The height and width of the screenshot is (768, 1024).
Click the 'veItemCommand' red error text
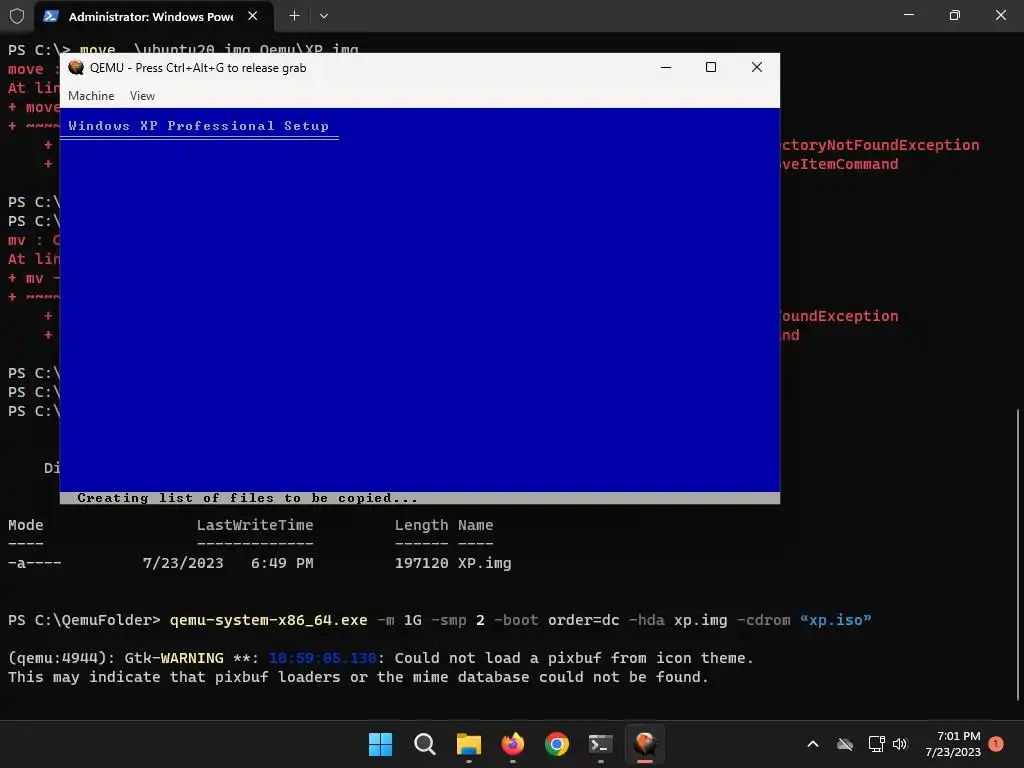click(839, 164)
